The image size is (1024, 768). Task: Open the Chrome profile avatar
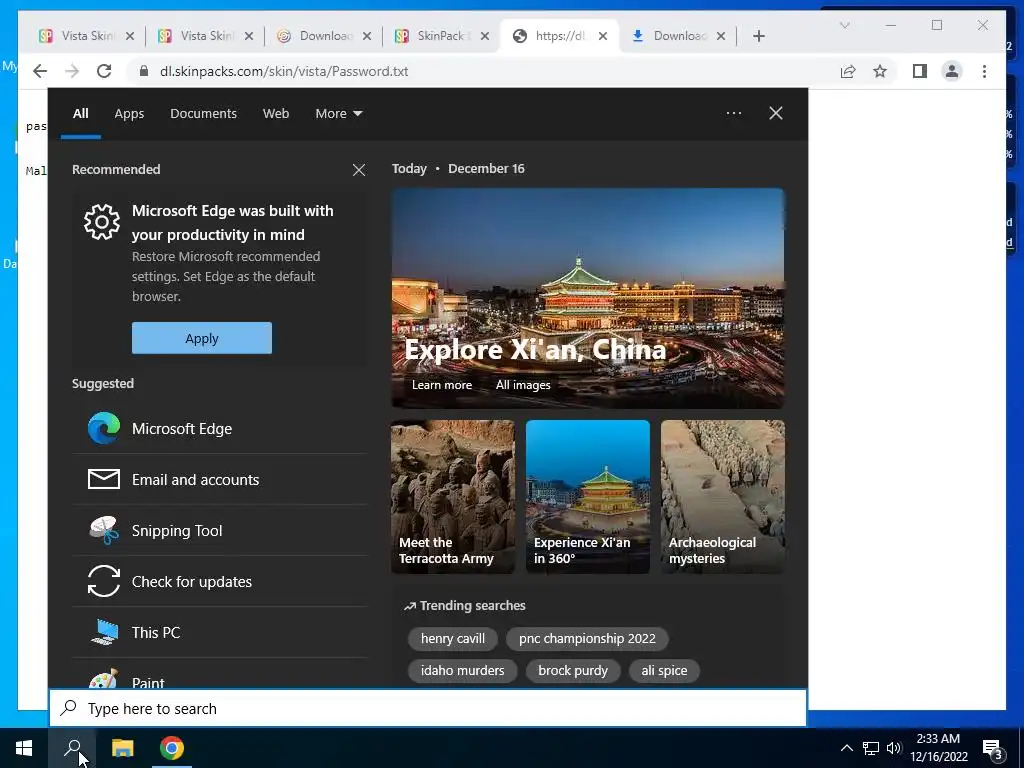[952, 71]
